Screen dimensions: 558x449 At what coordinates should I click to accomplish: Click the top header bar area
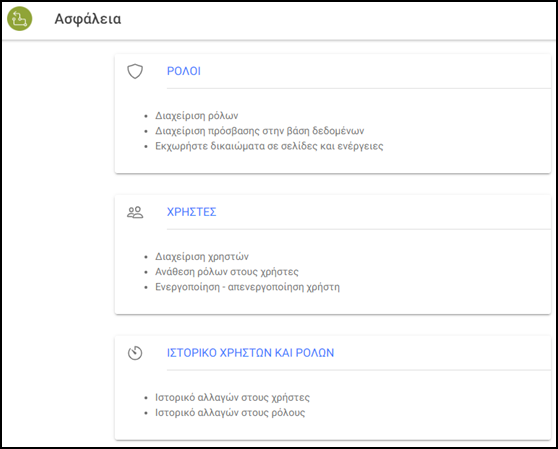point(320,20)
